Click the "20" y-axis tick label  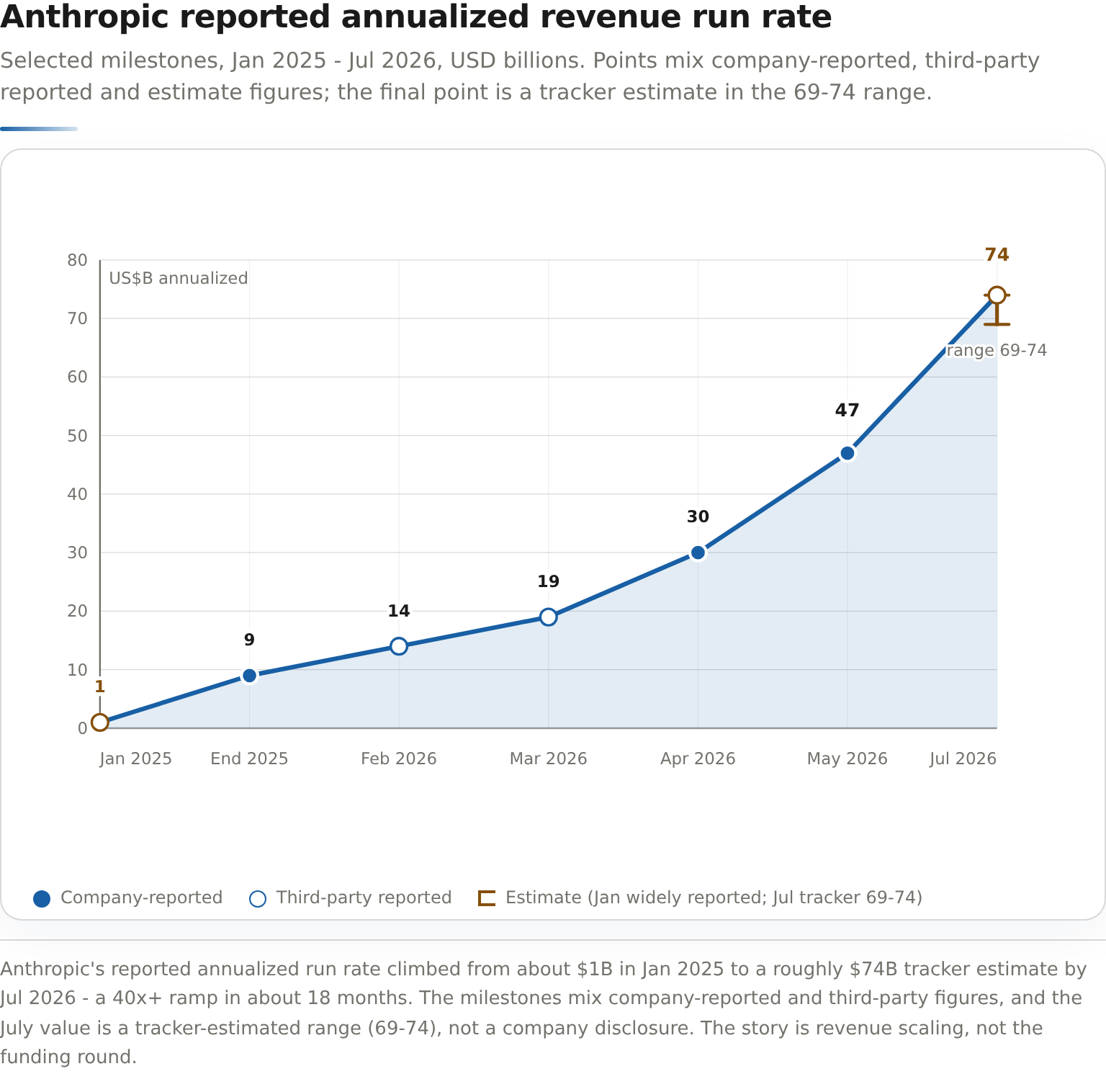(x=78, y=611)
